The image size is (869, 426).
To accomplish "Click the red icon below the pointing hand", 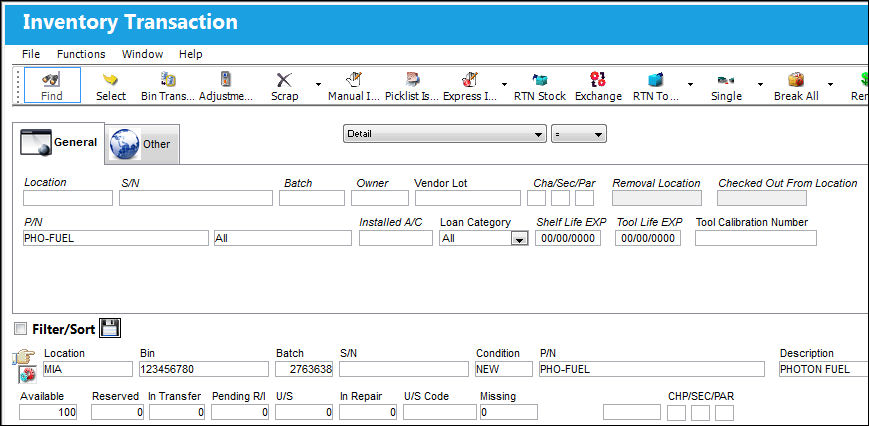I will pos(27,374).
